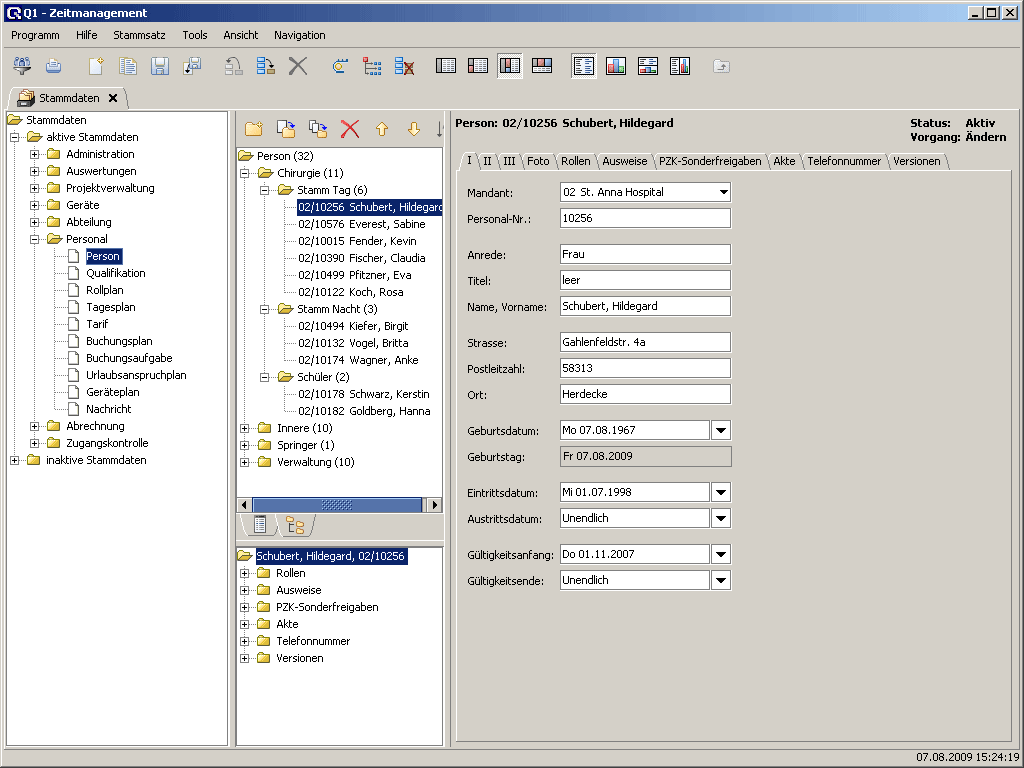Click the yellow up arrow icon
Image resolution: width=1024 pixels, height=768 pixels.
[x=382, y=128]
